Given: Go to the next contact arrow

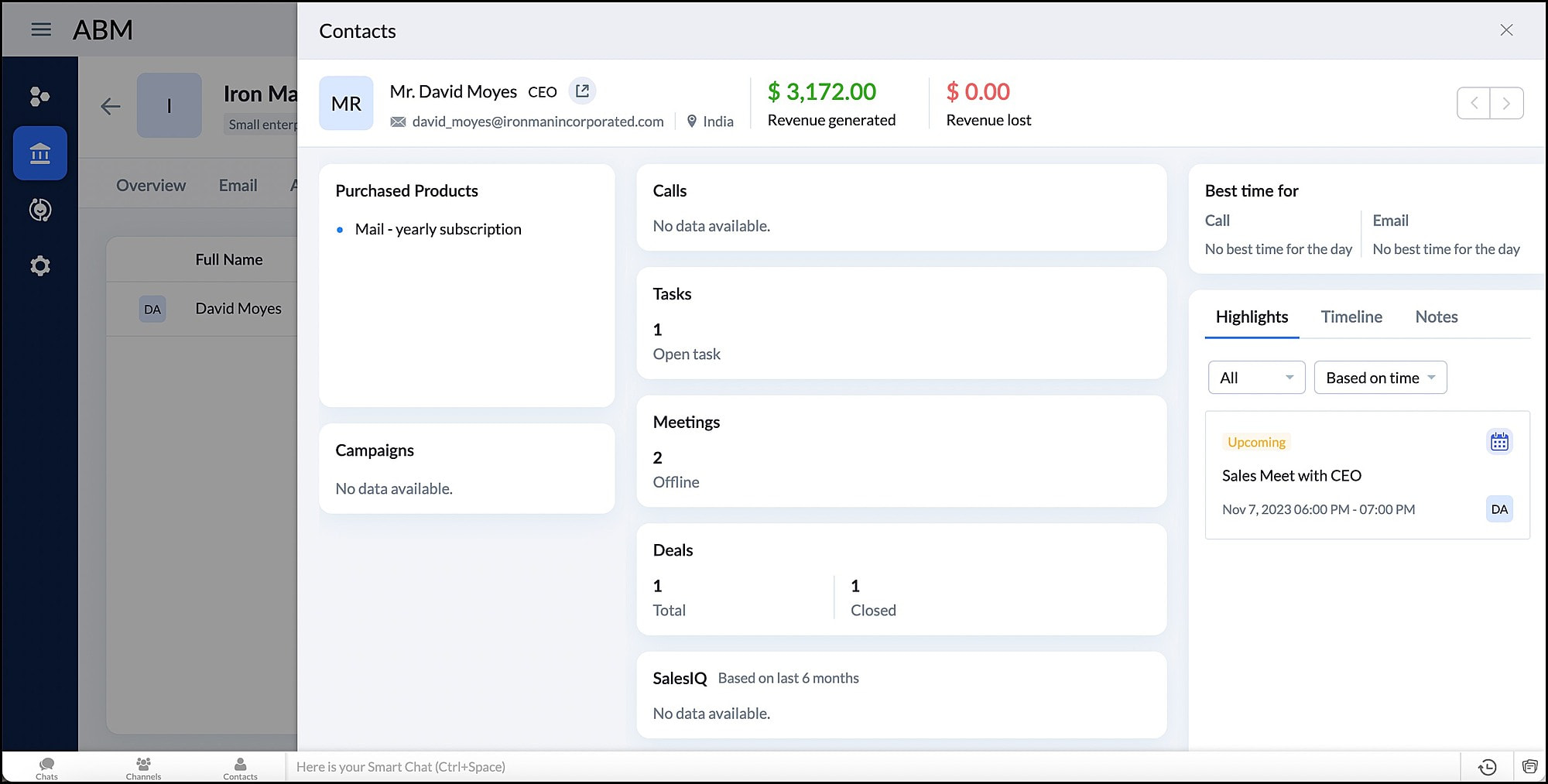Looking at the screenshot, I should click(x=1506, y=103).
